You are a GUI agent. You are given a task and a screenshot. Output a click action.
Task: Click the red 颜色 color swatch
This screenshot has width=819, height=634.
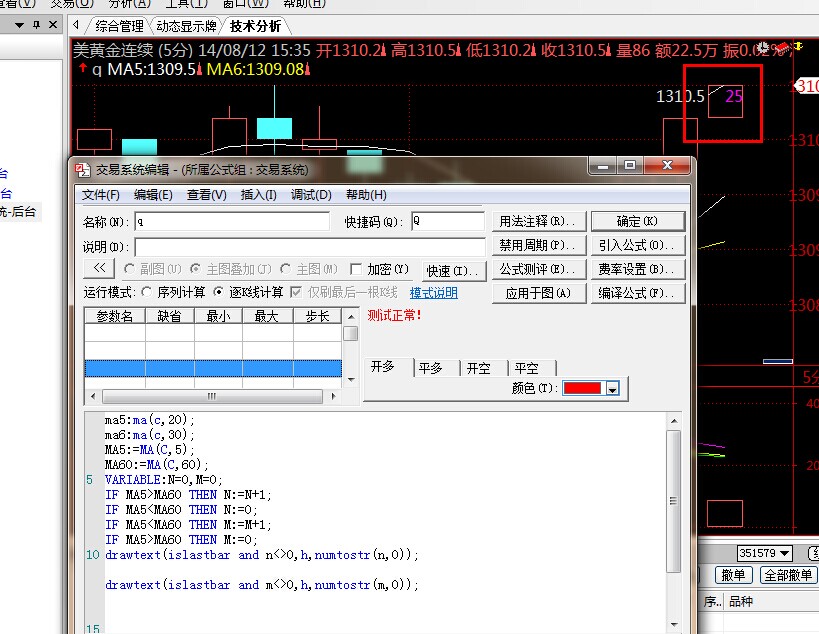pos(582,388)
